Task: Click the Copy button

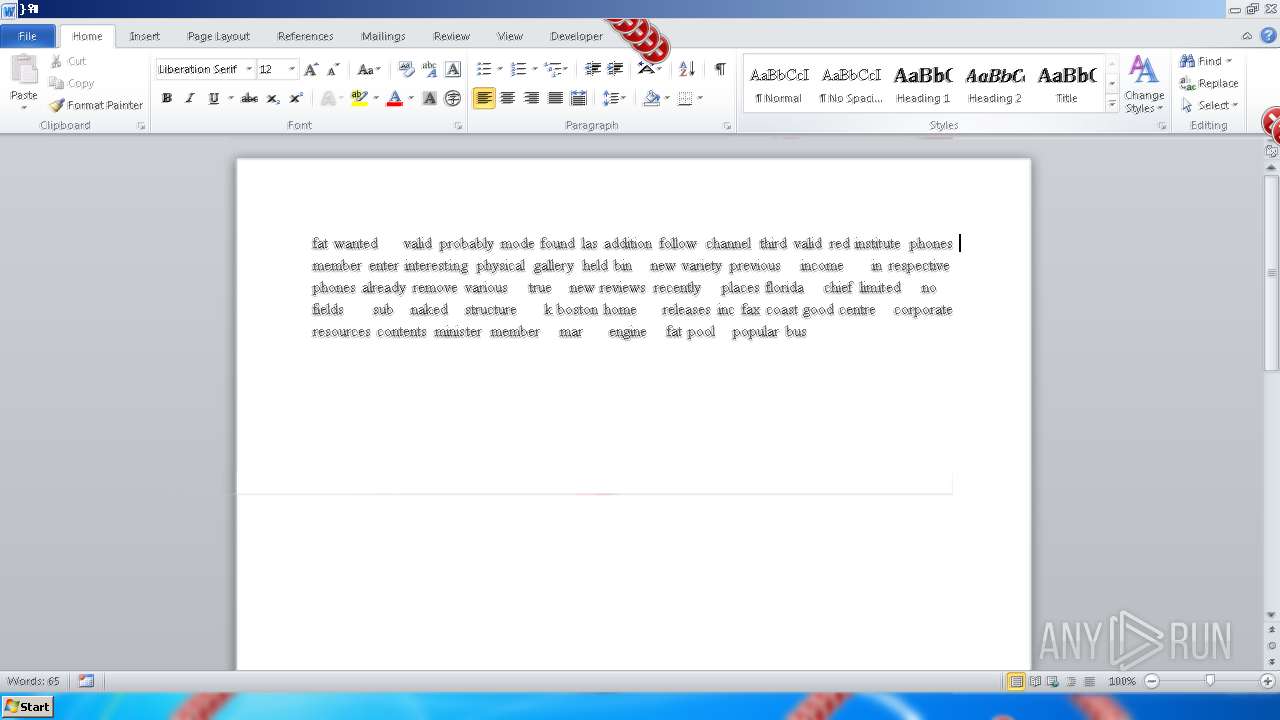Action: [x=71, y=83]
